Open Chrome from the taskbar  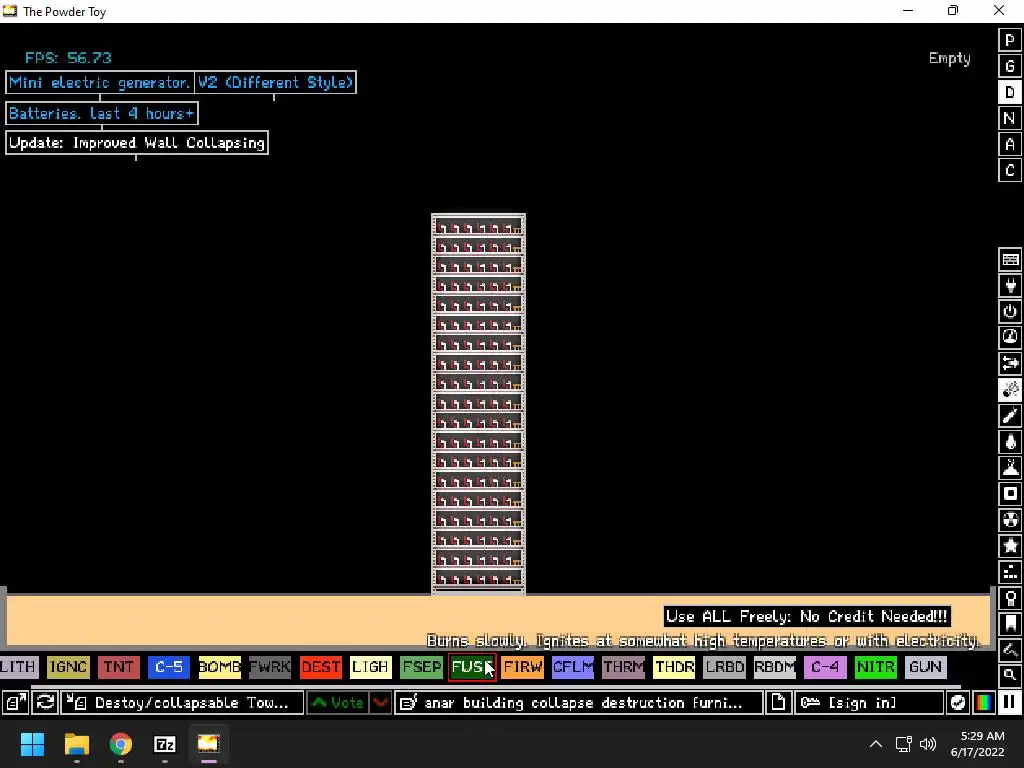click(121, 744)
